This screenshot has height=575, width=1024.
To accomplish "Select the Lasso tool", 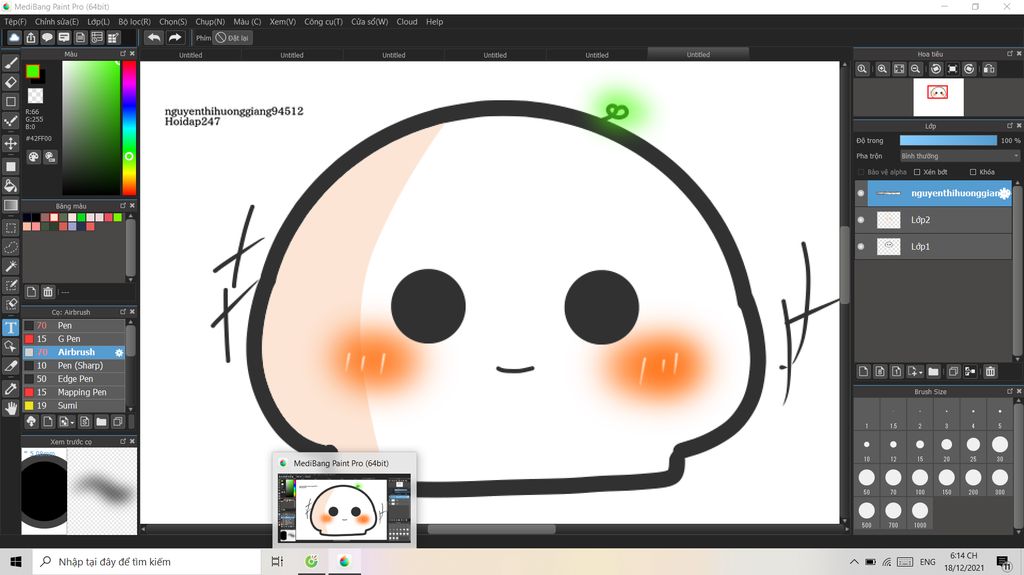I will pos(10,247).
